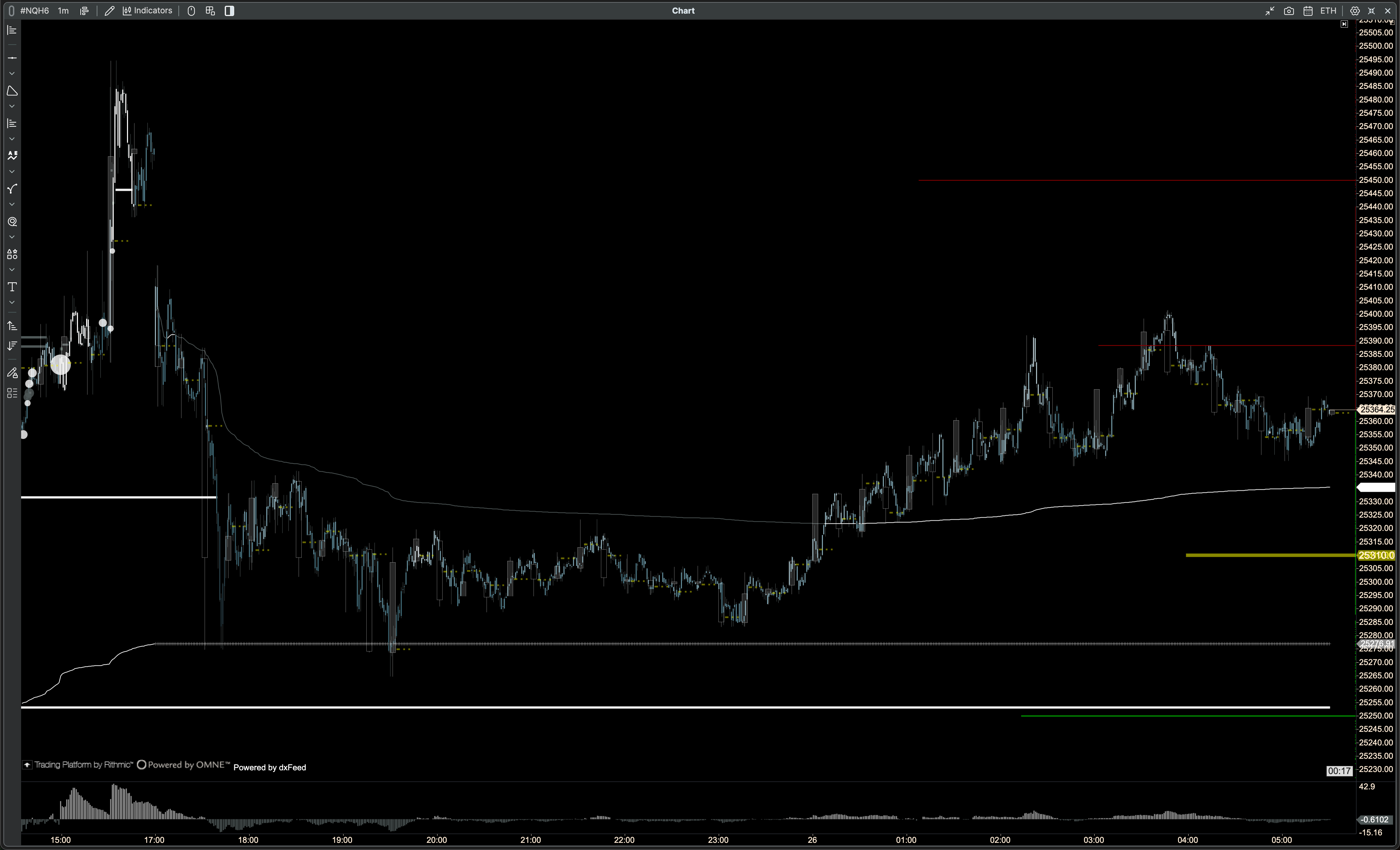
Task: Expand the line tool options chevron
Action: [x=12, y=73]
